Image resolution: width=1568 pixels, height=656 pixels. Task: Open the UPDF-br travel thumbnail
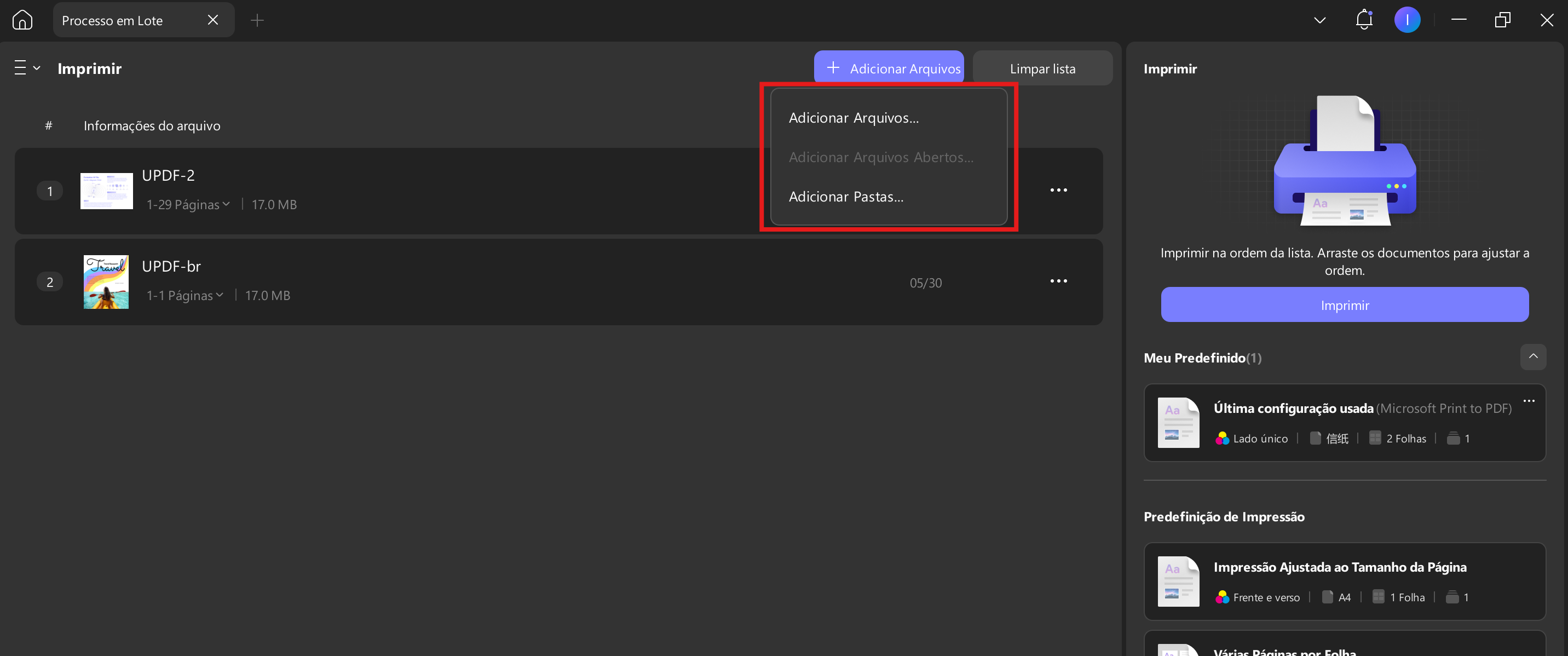coord(107,282)
